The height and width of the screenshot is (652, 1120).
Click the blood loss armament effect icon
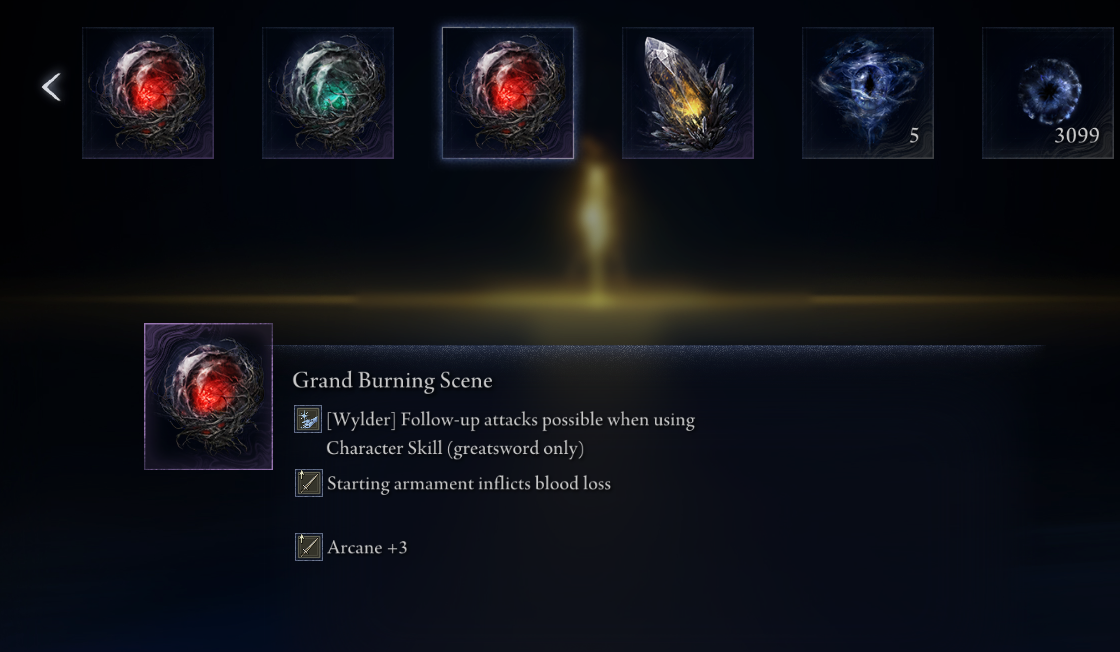pos(309,483)
